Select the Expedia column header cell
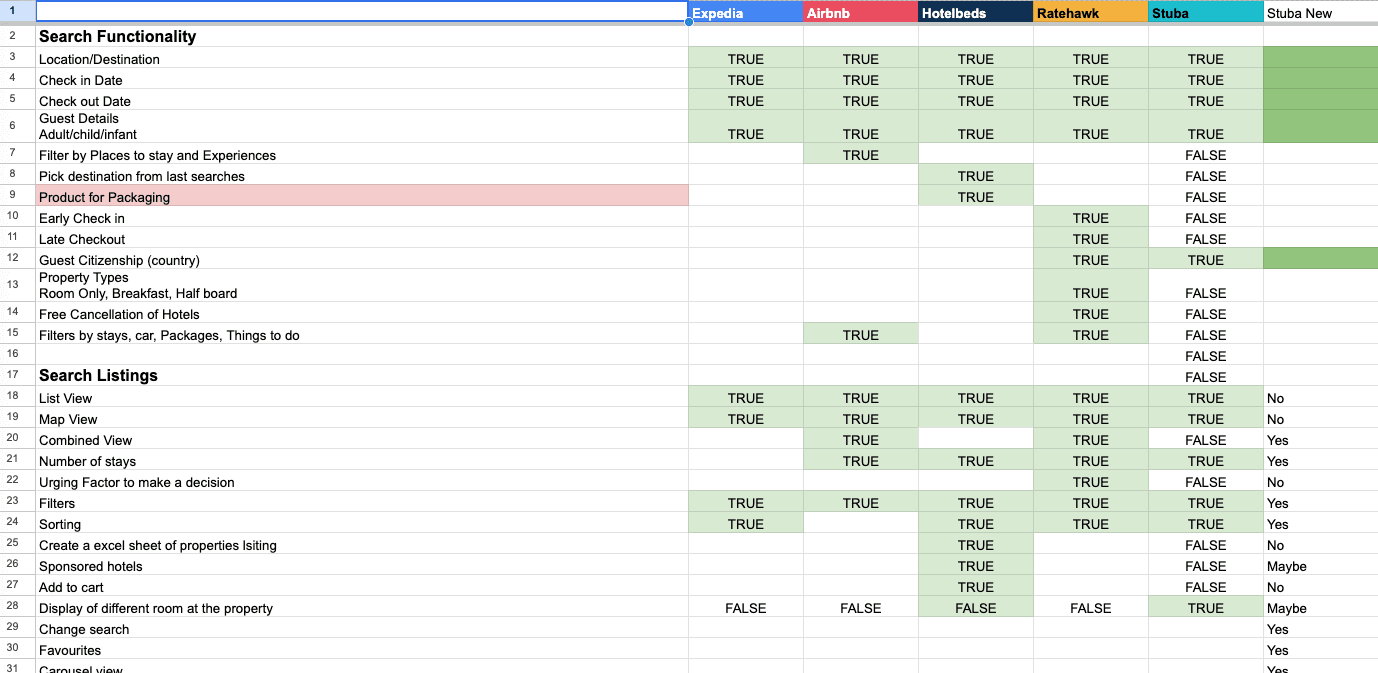The width and height of the screenshot is (1378, 673). pos(746,13)
